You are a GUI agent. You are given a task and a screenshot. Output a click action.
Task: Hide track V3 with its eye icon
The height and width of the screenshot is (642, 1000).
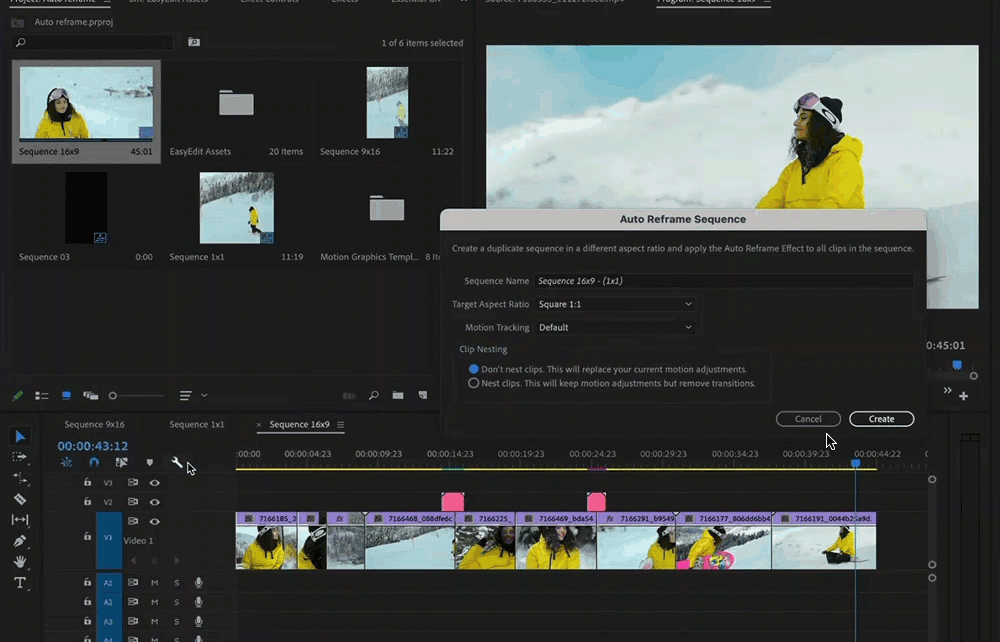(x=154, y=483)
